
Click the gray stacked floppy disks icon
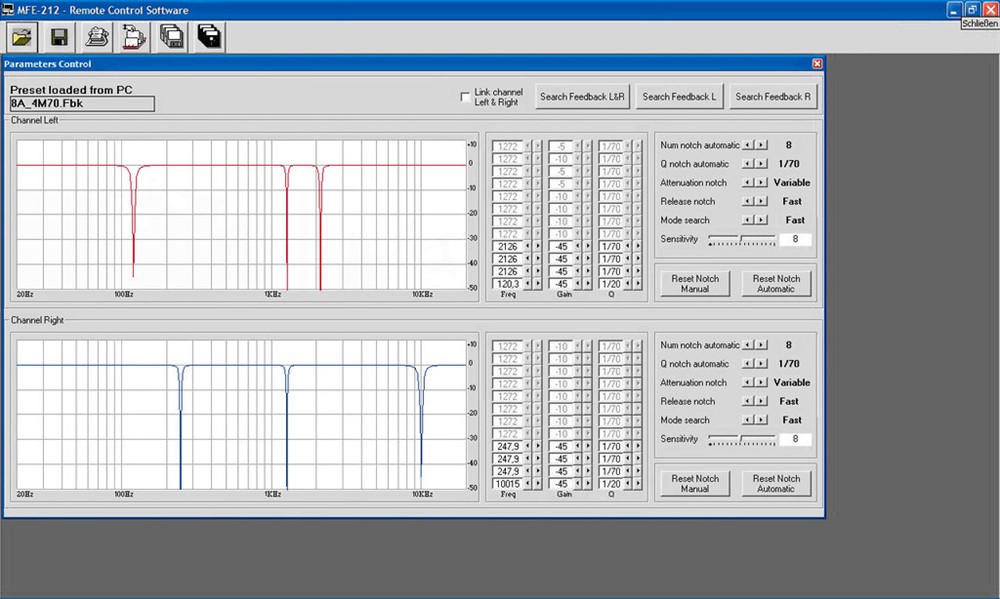point(172,38)
